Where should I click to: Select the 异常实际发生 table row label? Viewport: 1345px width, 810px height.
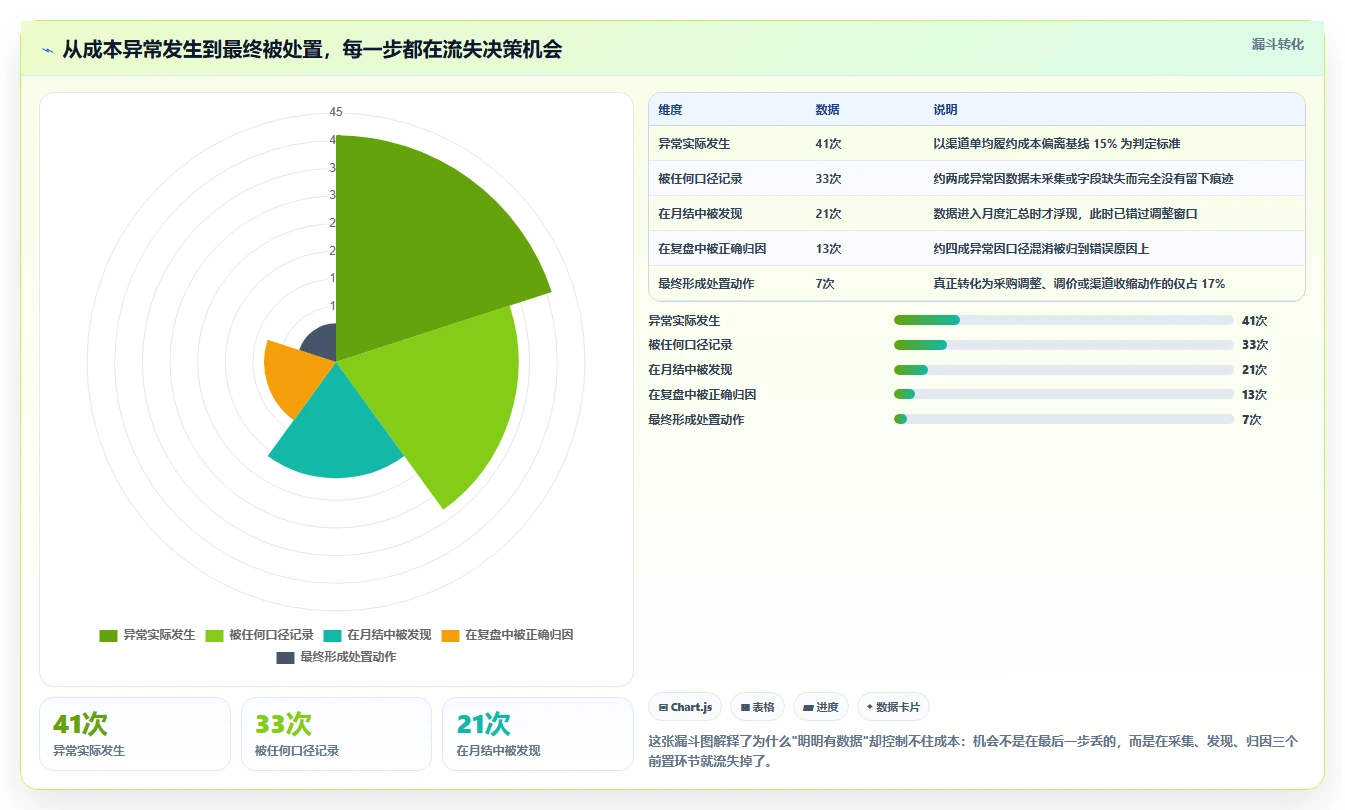[694, 144]
